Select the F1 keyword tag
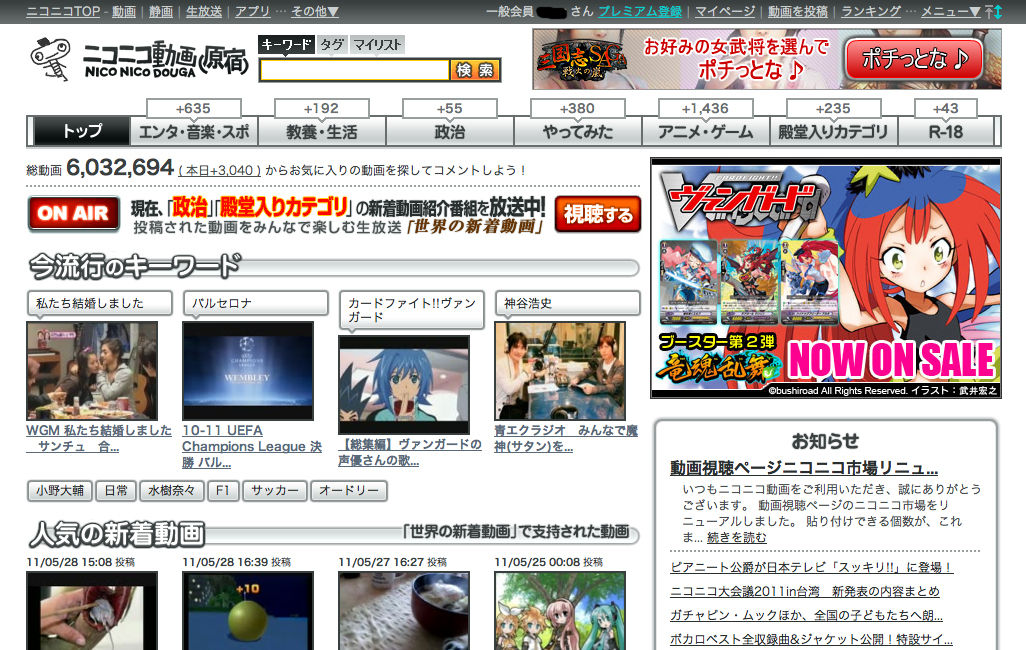This screenshot has width=1026, height=650. tap(223, 490)
